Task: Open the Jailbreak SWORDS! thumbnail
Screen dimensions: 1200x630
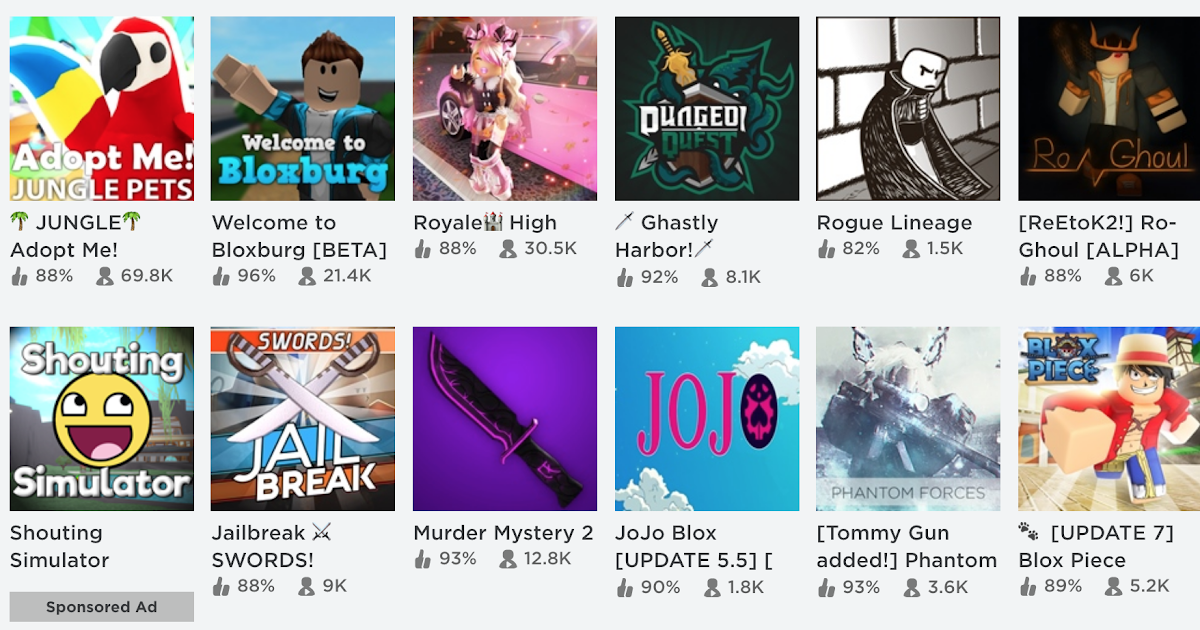Action: coord(303,419)
